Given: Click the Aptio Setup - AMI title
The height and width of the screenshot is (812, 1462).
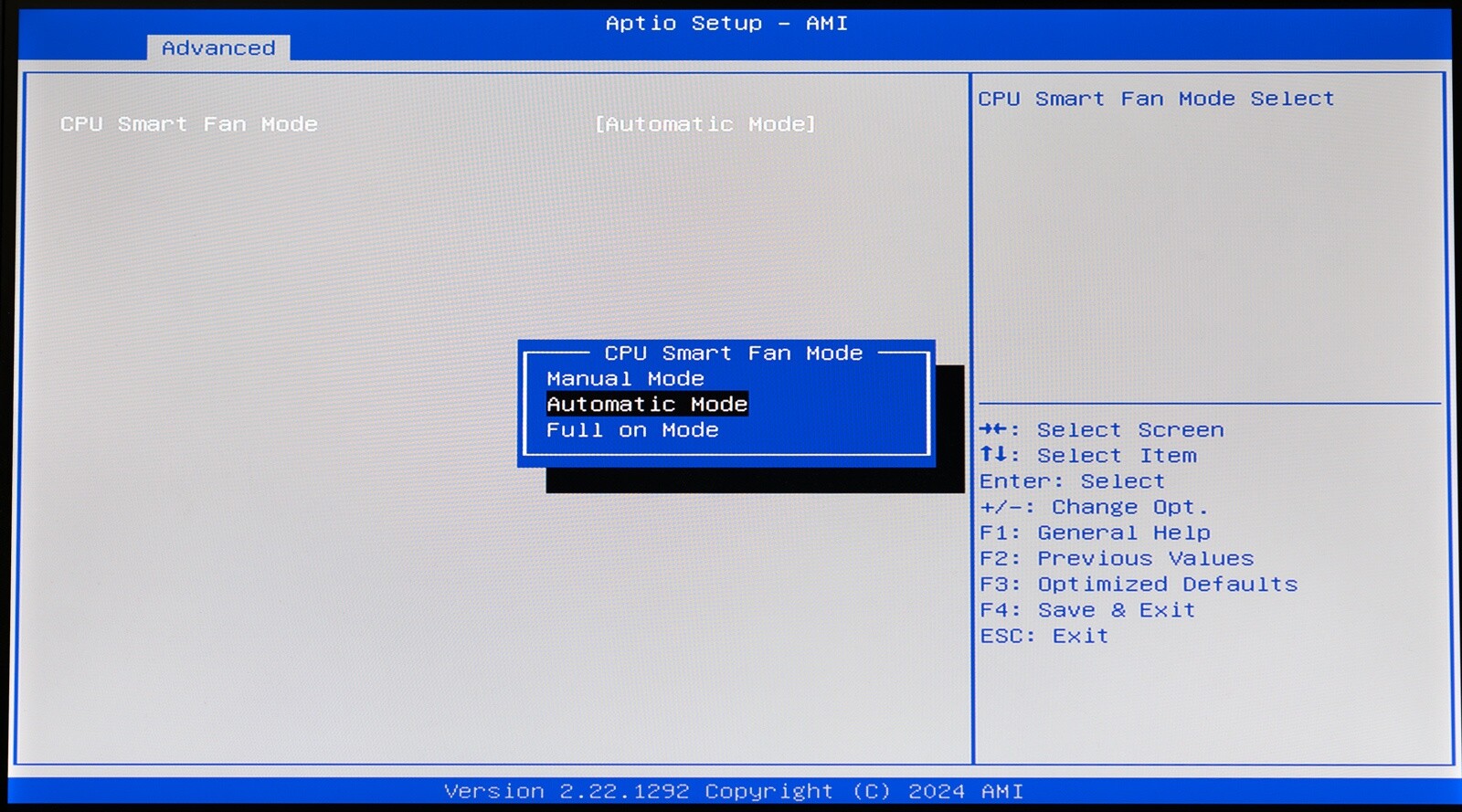Looking at the screenshot, I should pyautogui.click(x=726, y=24).
